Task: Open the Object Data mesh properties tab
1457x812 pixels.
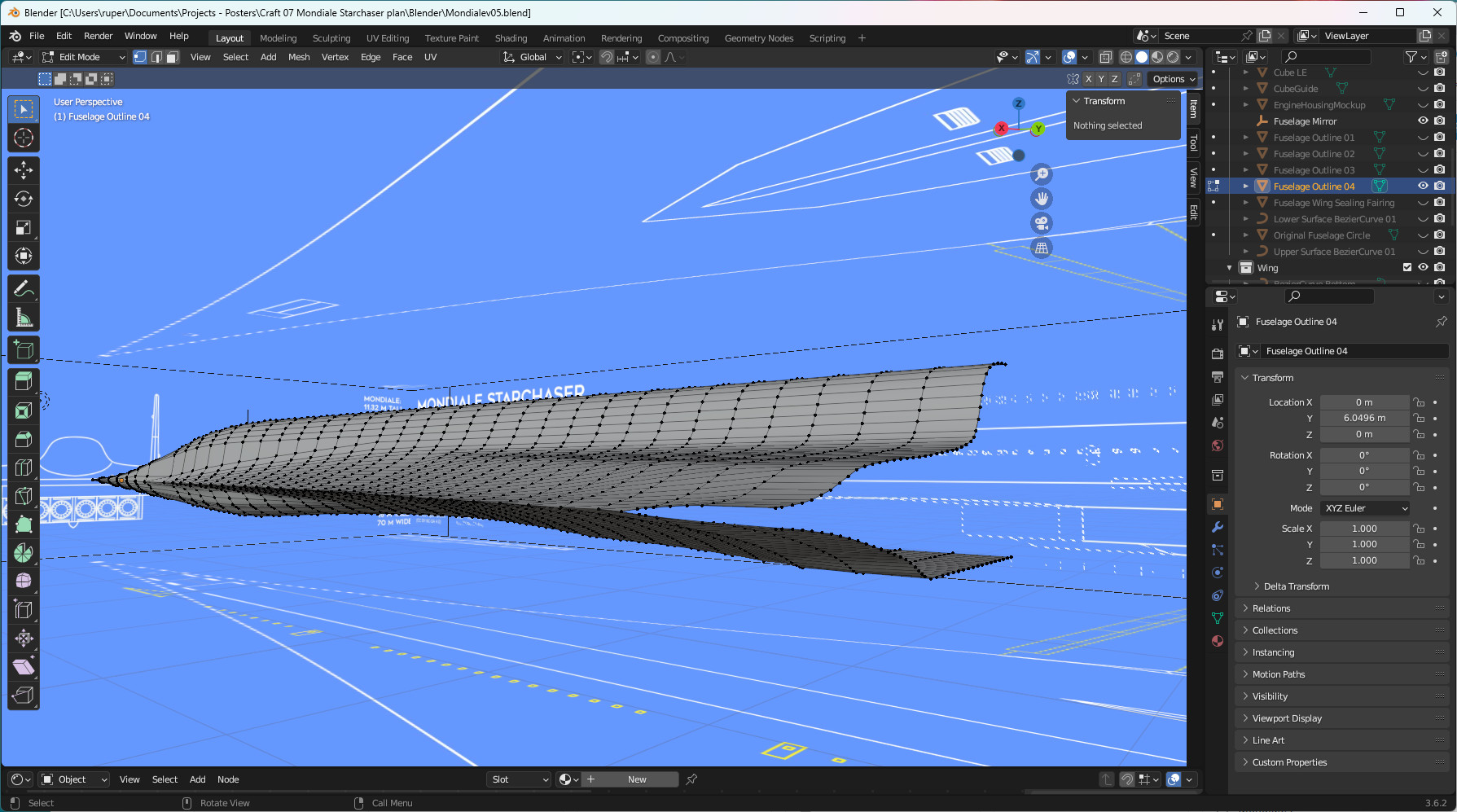Action: (x=1218, y=618)
